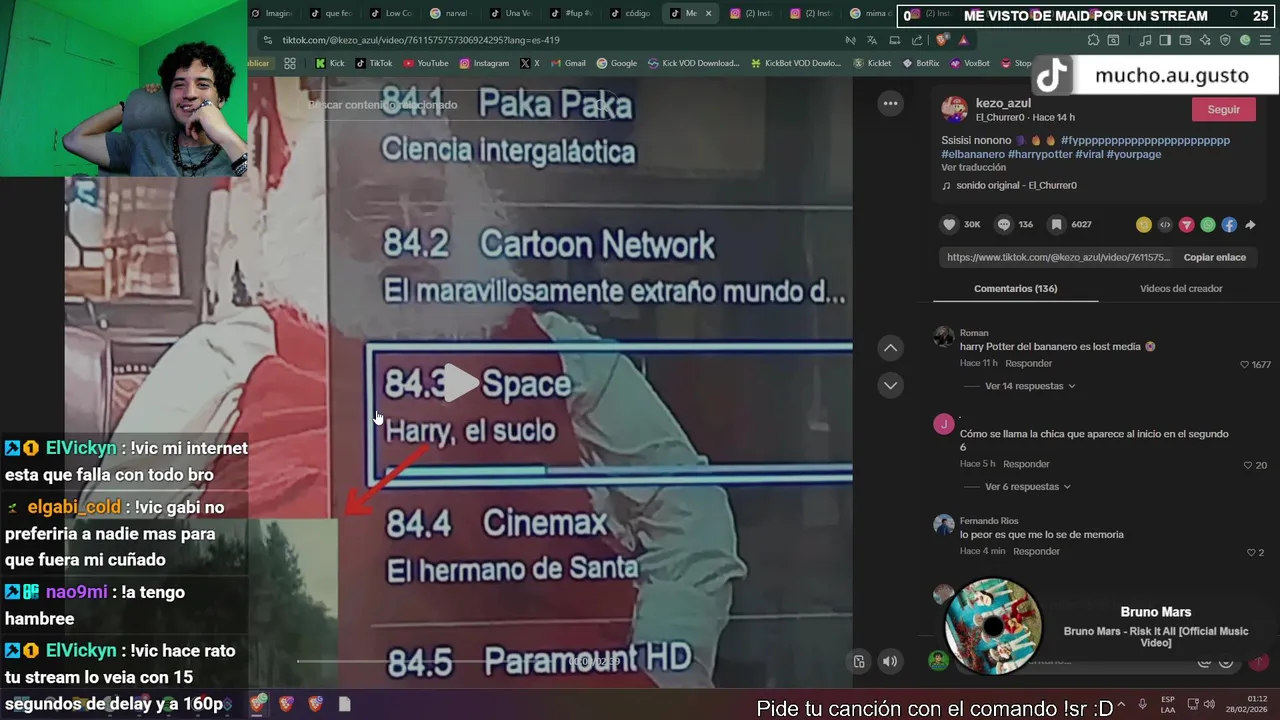Open the bookmark apps grid icon
The width and height of the screenshot is (1280, 720).
[x=290, y=63]
